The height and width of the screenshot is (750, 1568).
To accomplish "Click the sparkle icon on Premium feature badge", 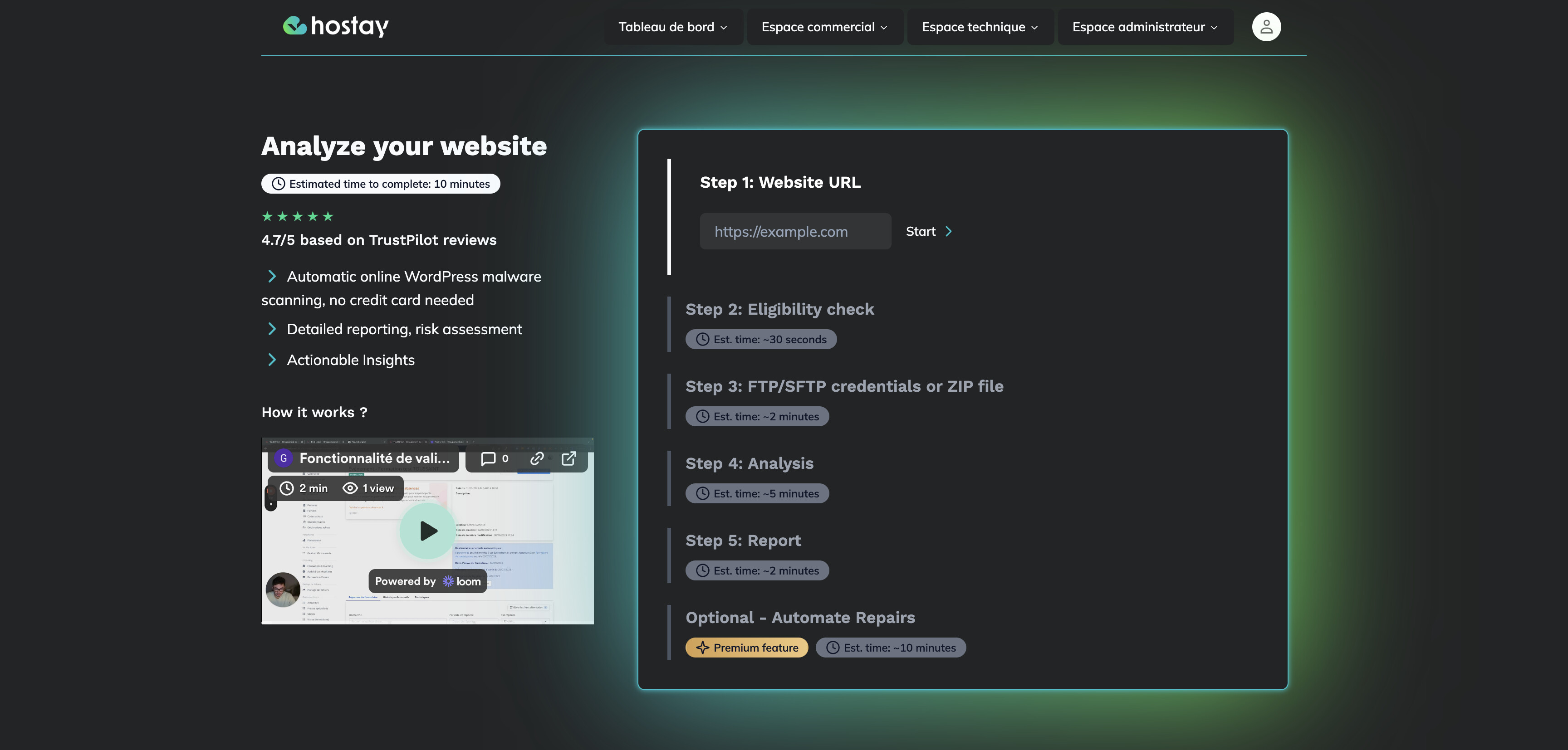I will (703, 648).
